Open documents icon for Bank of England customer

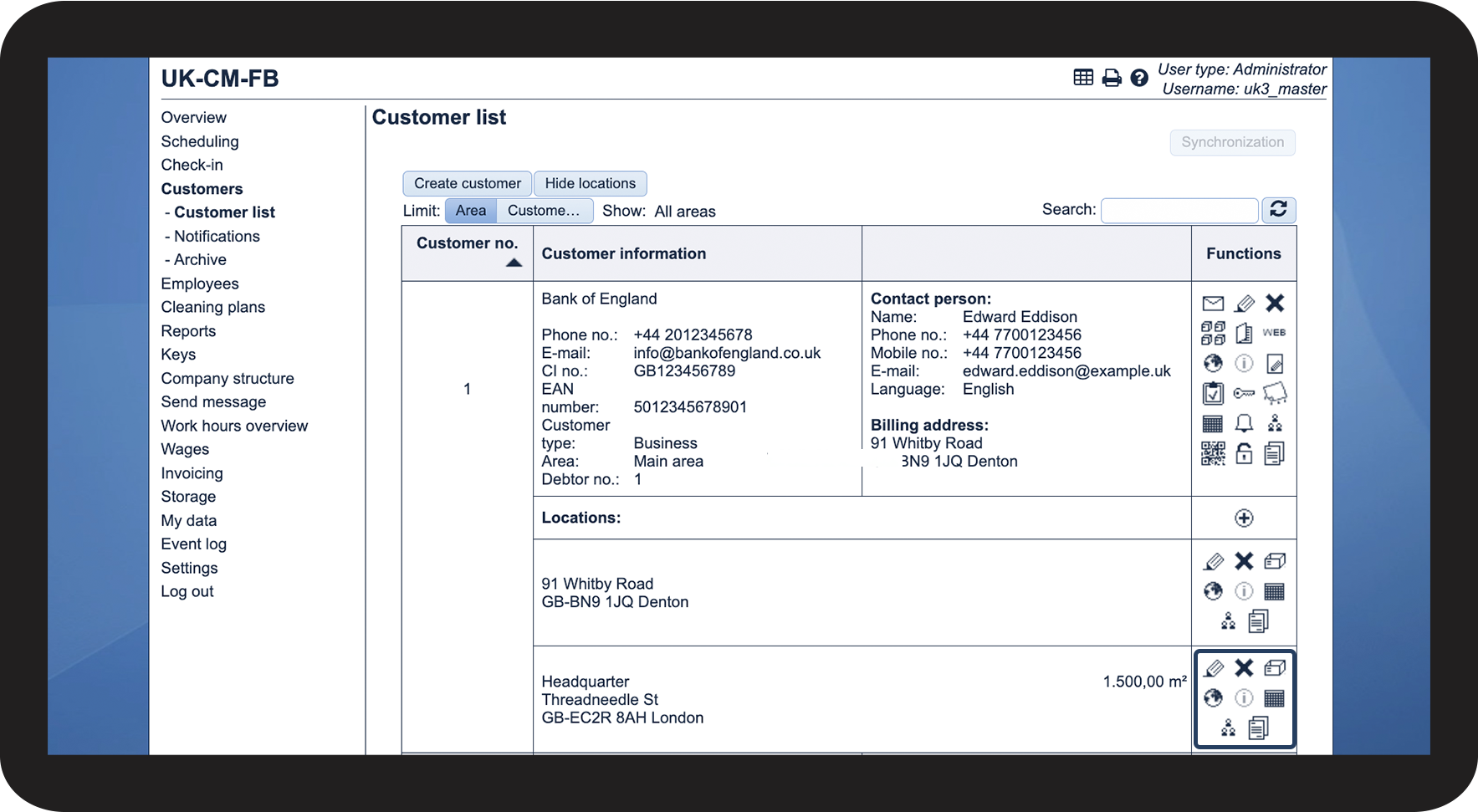[1275, 453]
